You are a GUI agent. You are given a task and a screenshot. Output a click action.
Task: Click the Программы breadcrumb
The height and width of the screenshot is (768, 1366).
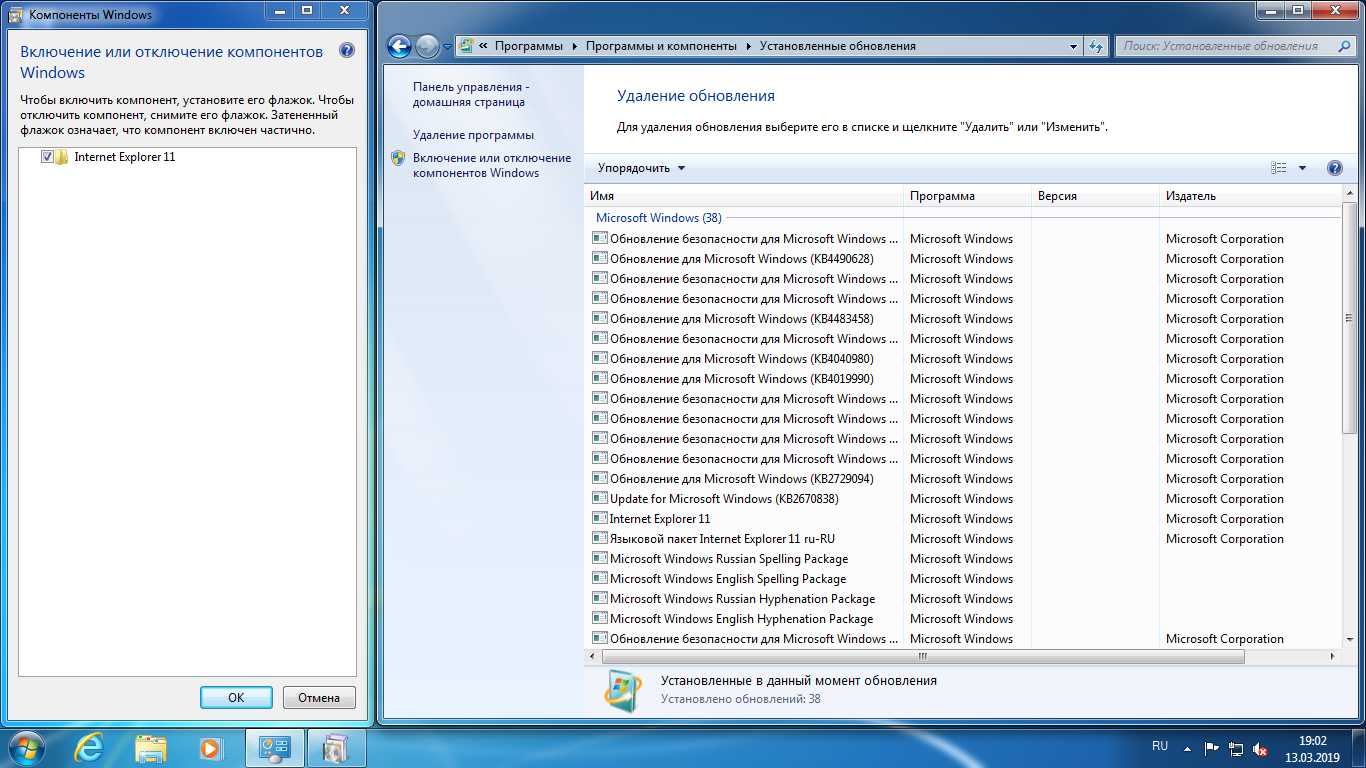528,46
